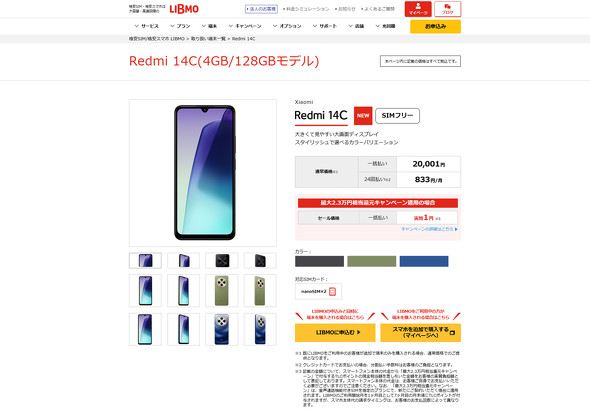Image resolution: width=590 pixels, height=413 pixels.
Task: View the blue phone back thumbnail
Action: coord(222,329)
